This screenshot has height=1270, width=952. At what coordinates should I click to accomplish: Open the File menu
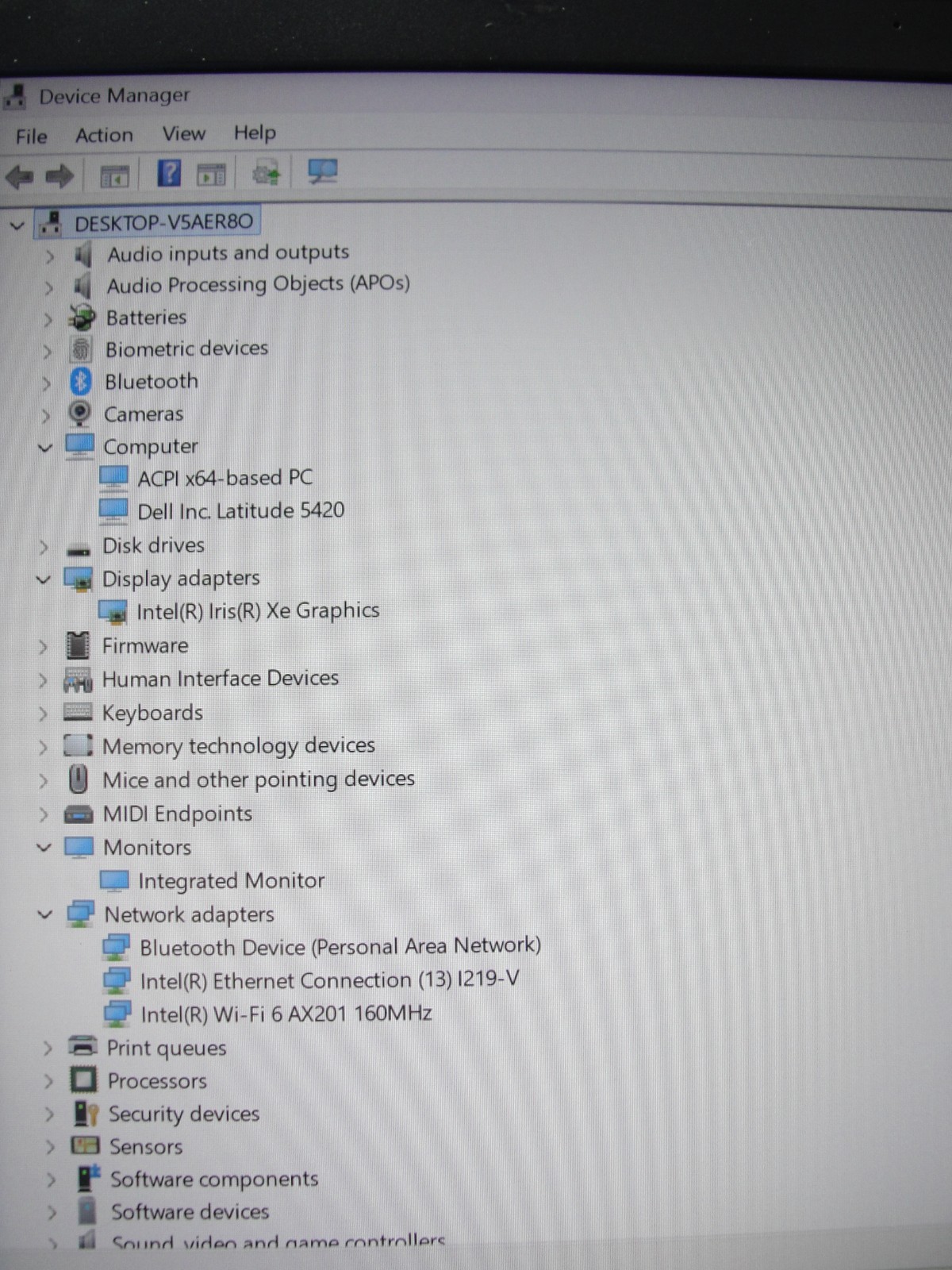point(32,137)
